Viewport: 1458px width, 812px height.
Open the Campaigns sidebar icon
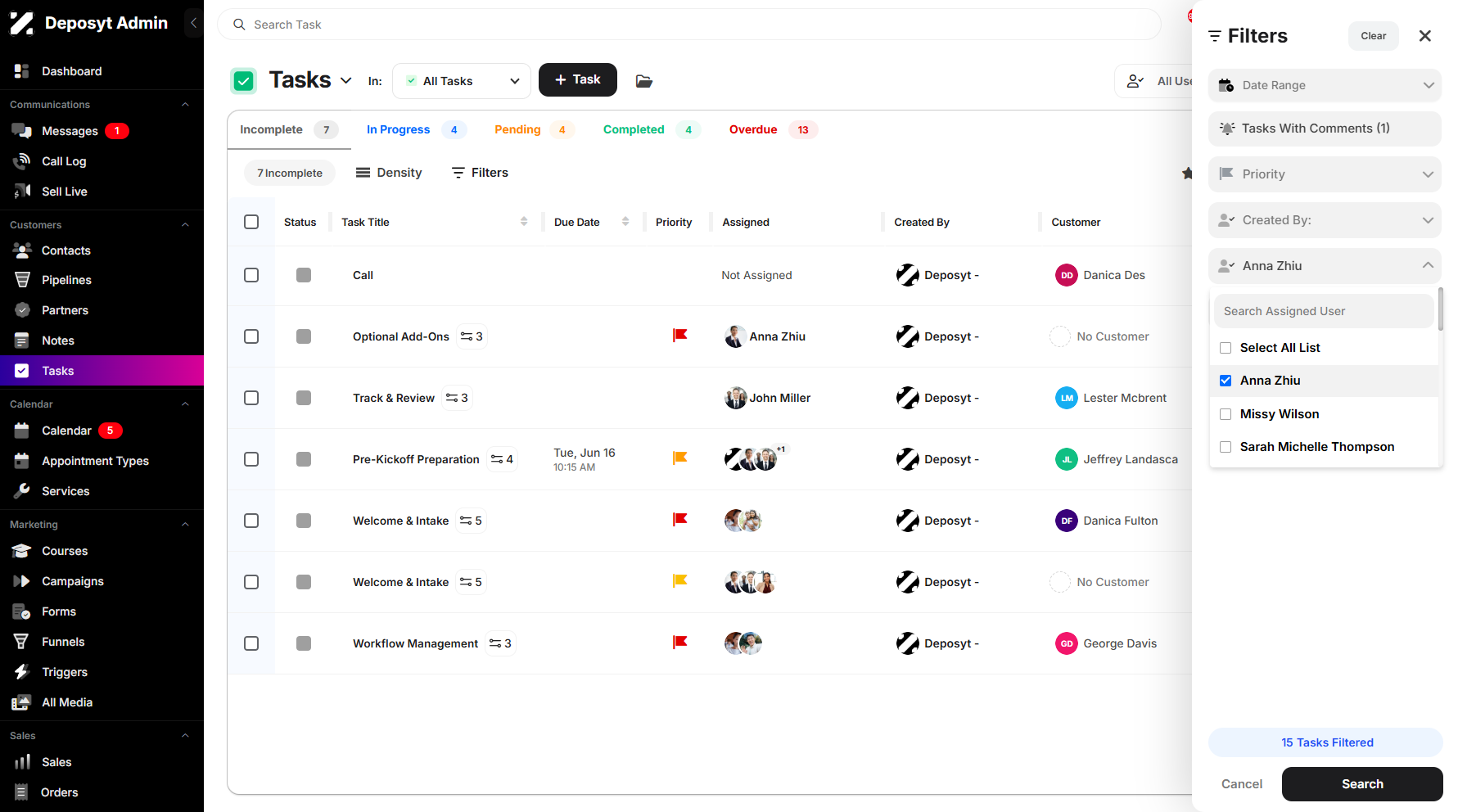pos(22,581)
